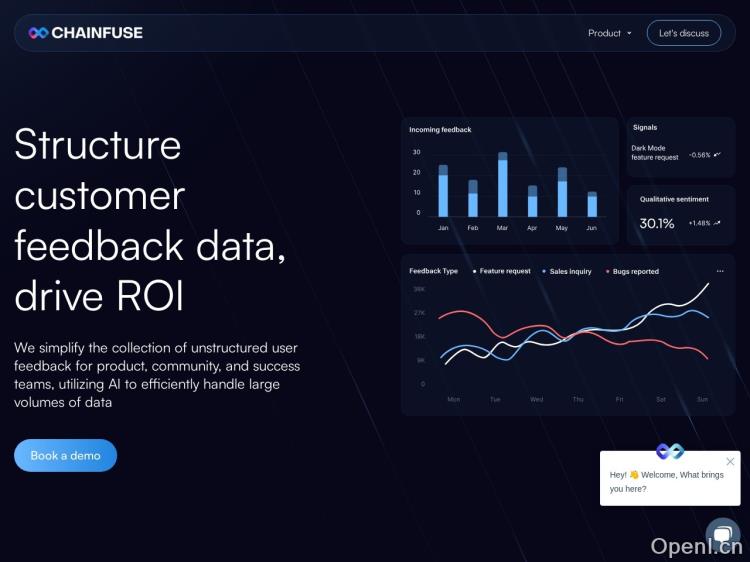Click the upward trend arrow beside +1.48%
The height and width of the screenshot is (562, 750).
coord(717,223)
